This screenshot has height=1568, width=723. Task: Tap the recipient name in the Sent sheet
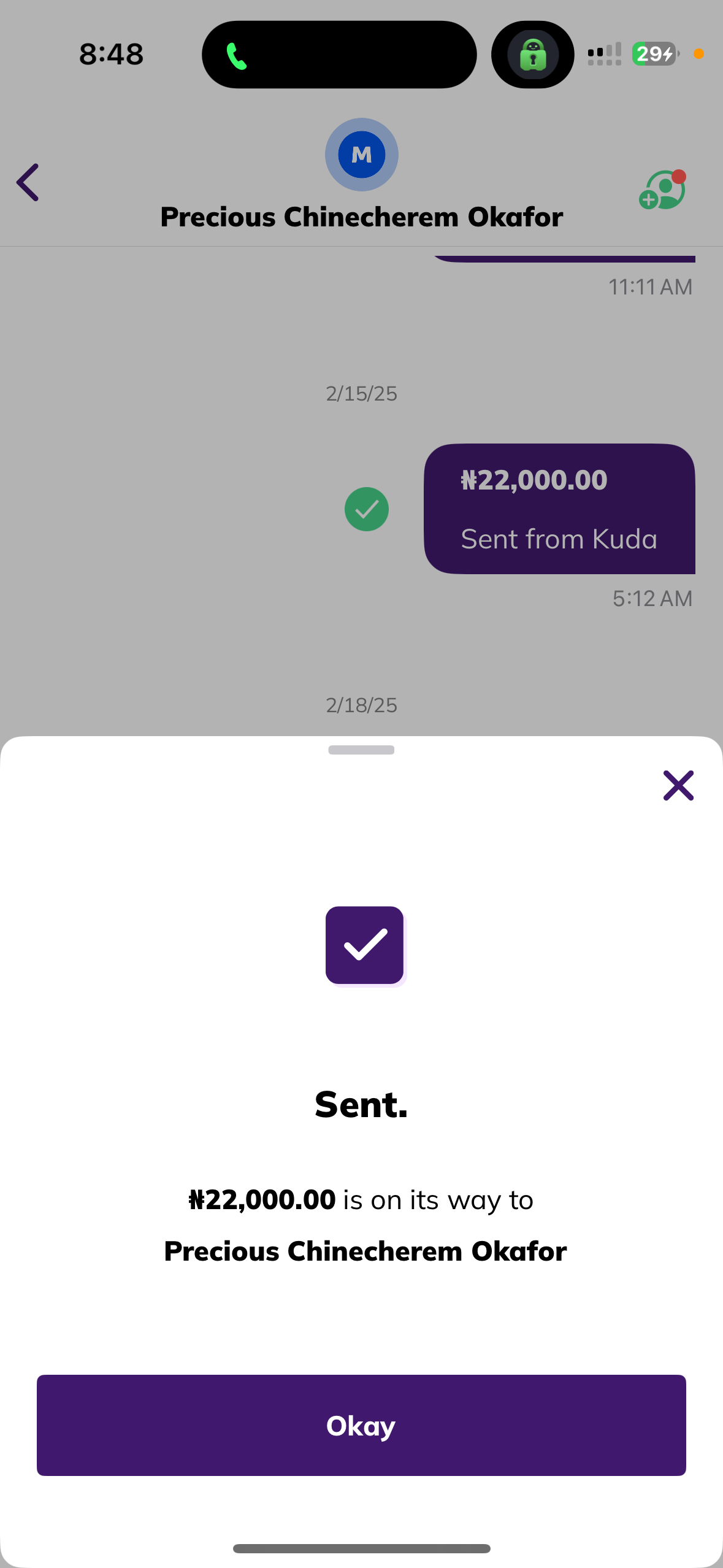365,1251
